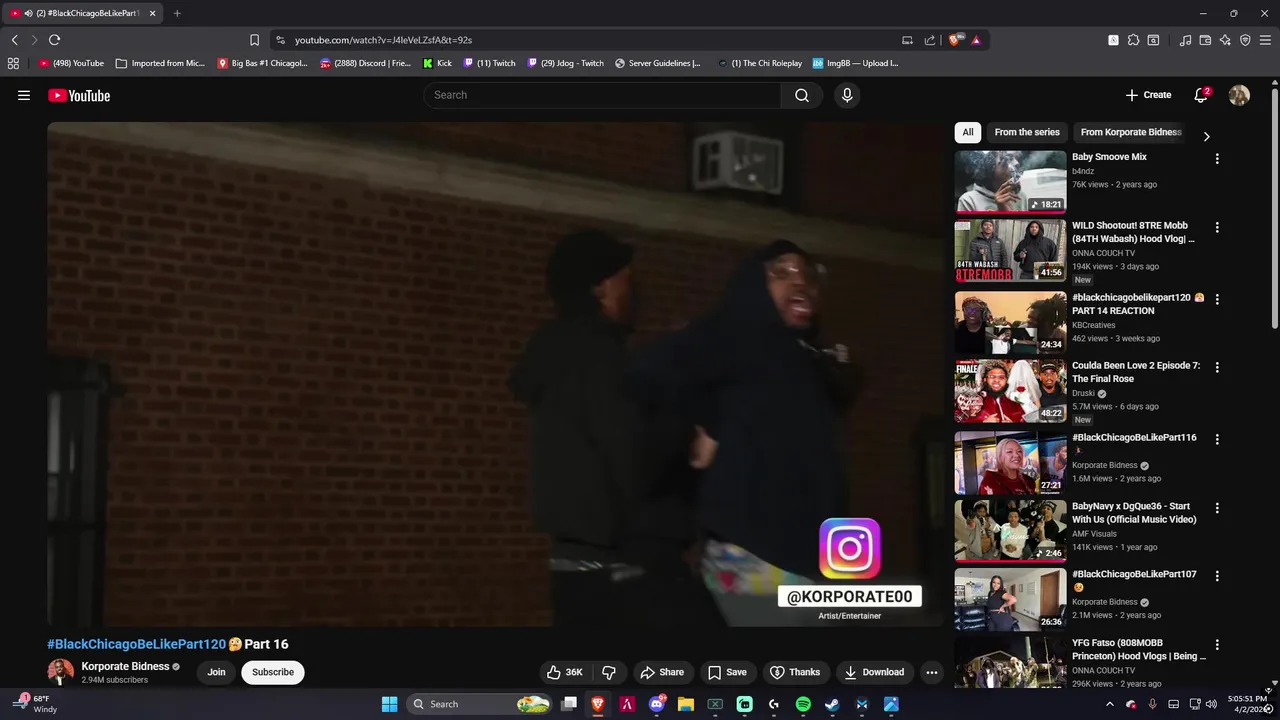This screenshot has height=720, width=1280.
Task: Open options for WILD Shootout 8TRE Mobb video
Action: [x=1217, y=228]
